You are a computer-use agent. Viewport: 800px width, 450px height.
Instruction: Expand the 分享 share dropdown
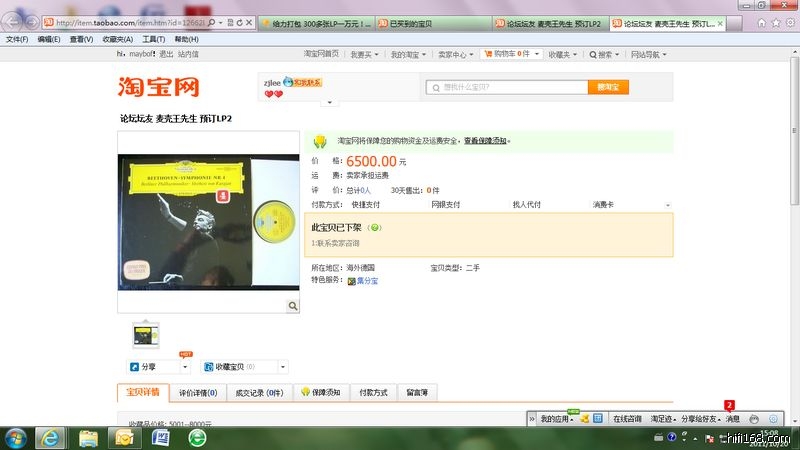point(184,367)
